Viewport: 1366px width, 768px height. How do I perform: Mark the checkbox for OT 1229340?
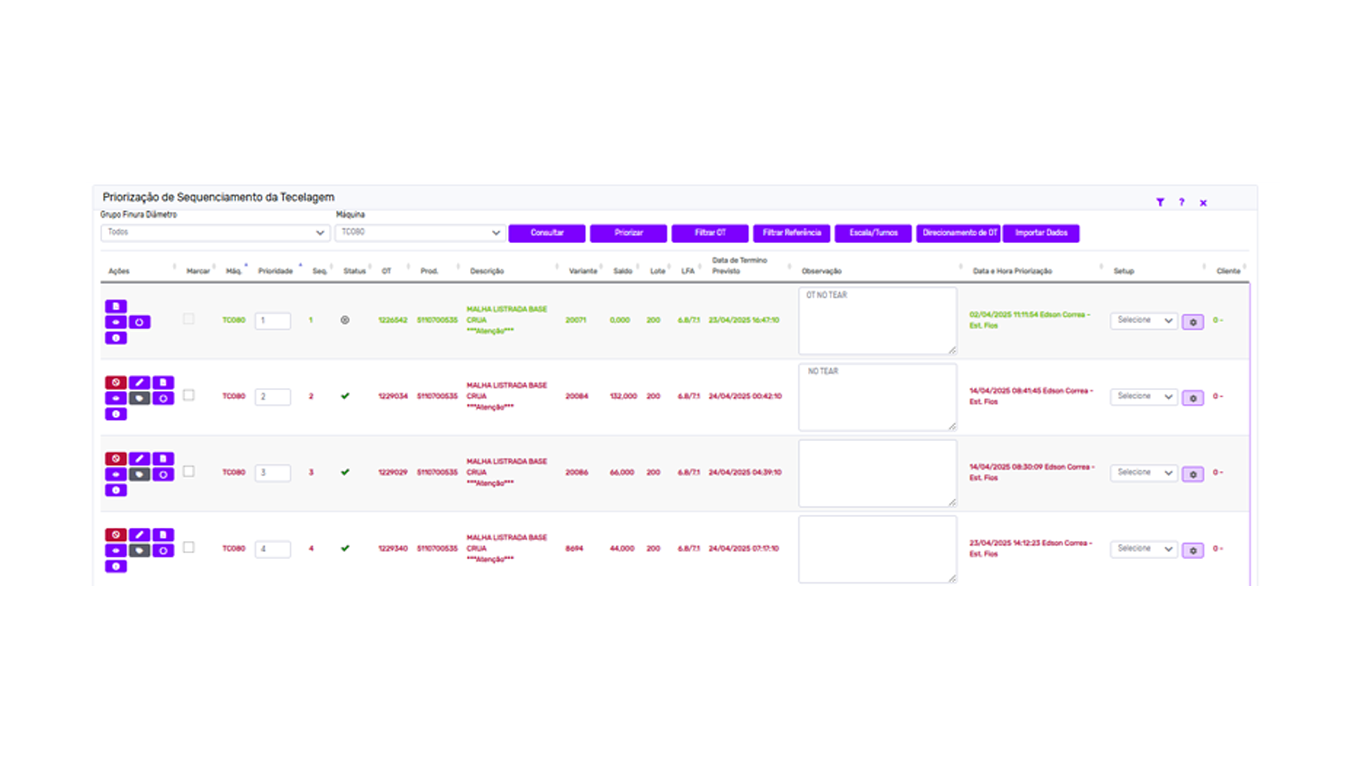188,547
